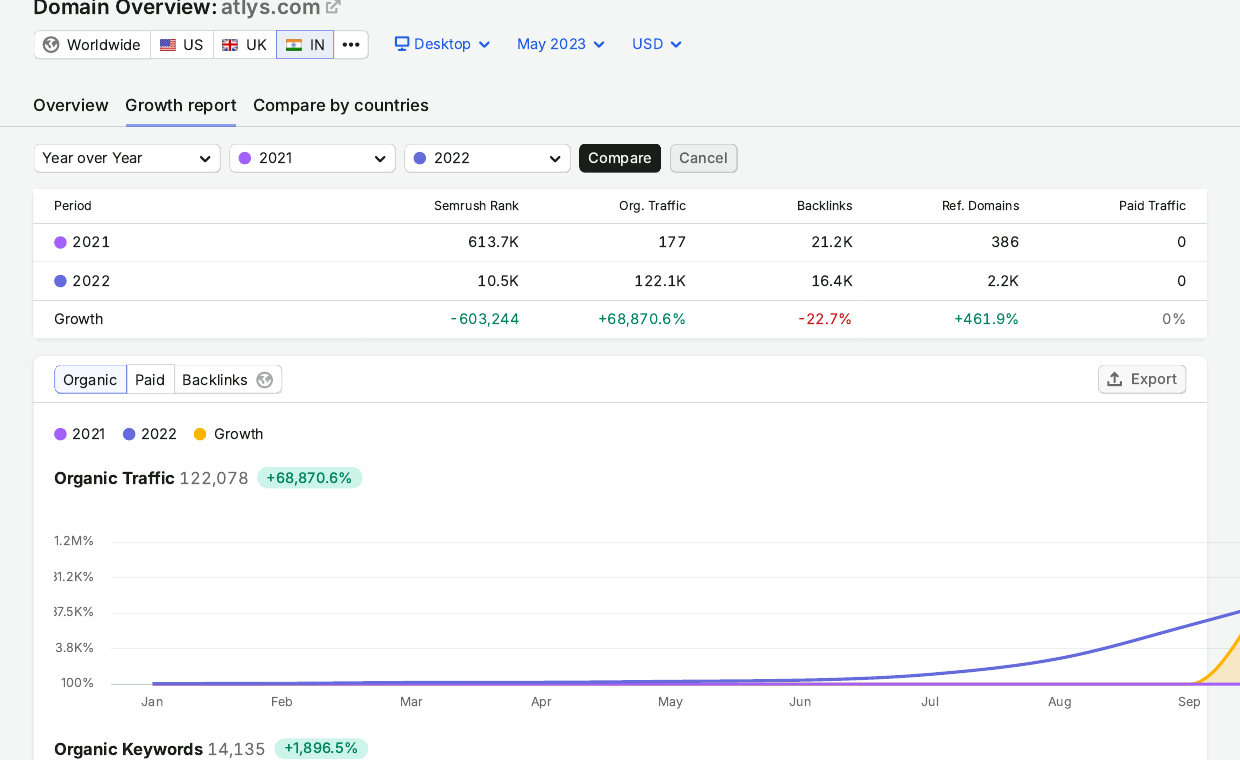The image size is (1240, 760).
Task: Select the UK flag icon
Action: 230,45
